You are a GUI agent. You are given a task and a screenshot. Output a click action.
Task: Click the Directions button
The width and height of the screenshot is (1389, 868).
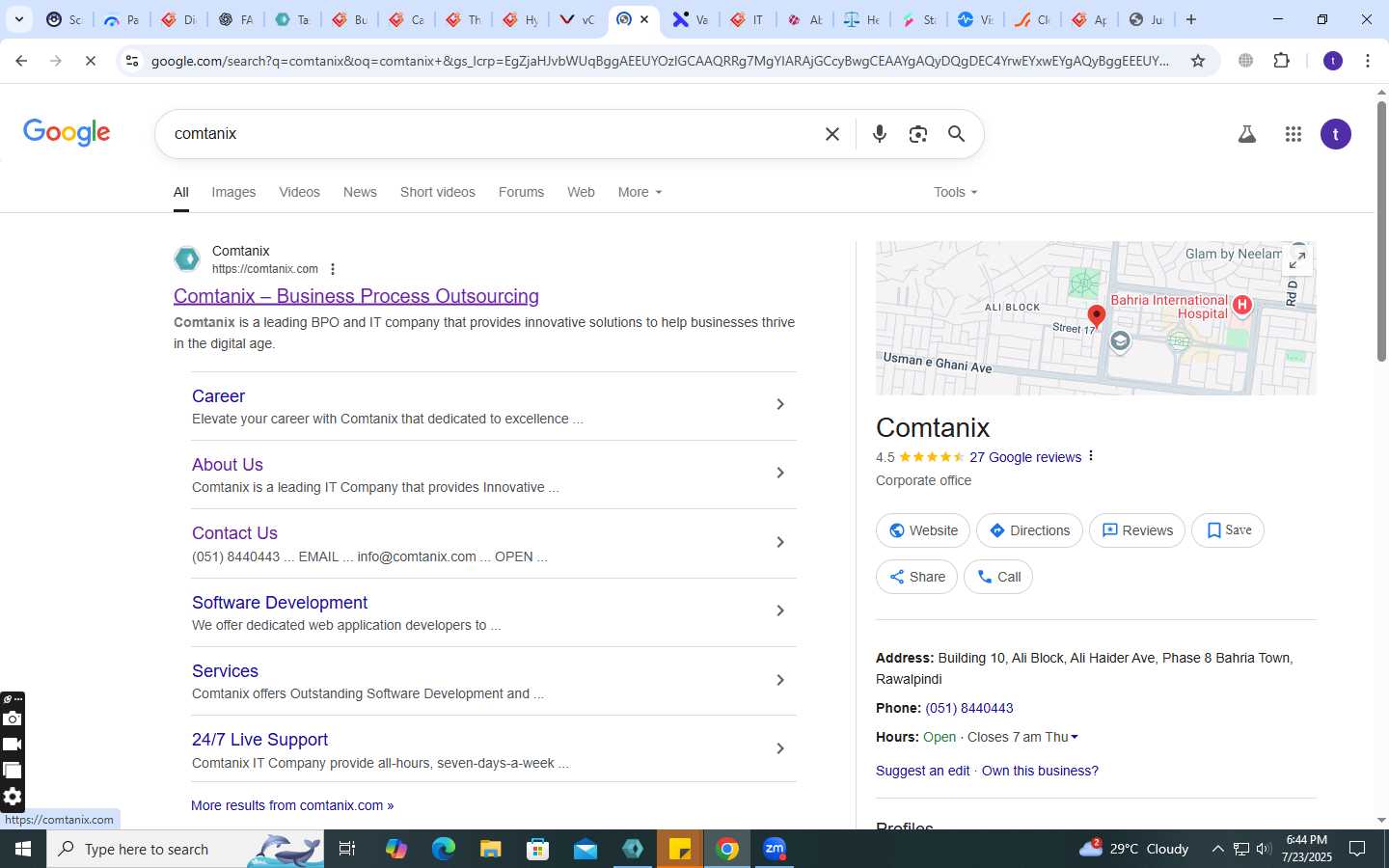coord(1029,530)
